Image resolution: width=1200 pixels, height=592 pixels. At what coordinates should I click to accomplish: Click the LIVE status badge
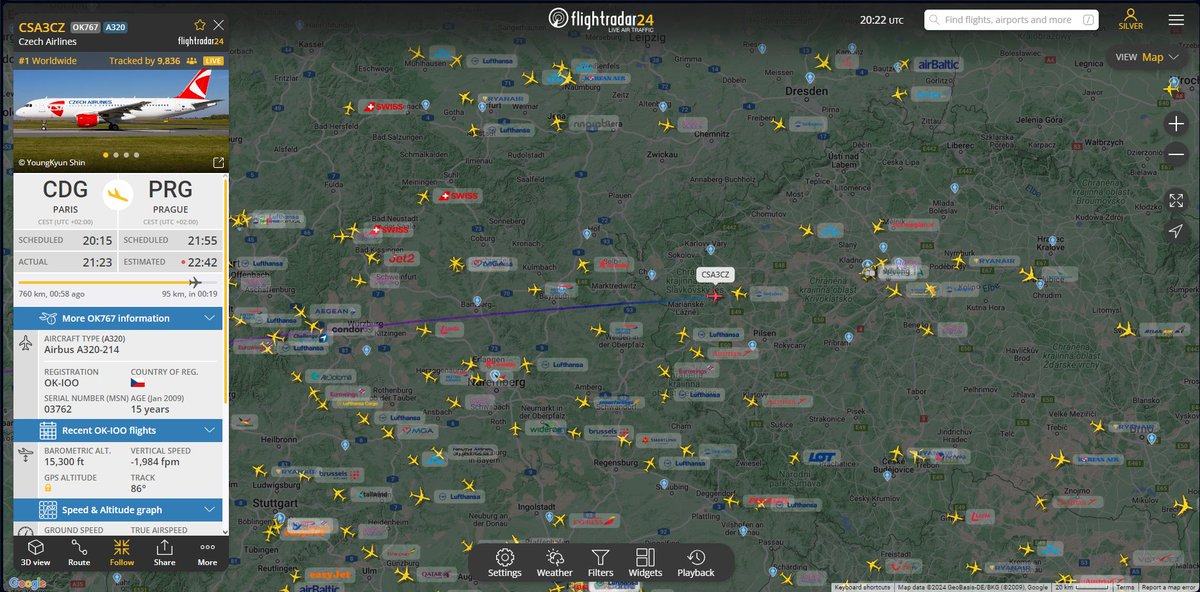pyautogui.click(x=214, y=61)
